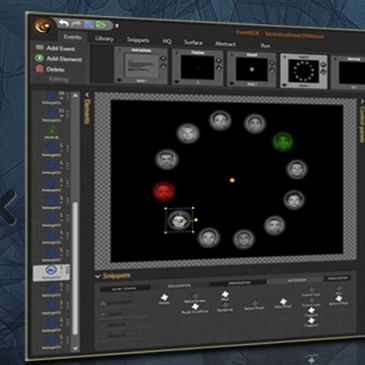Click the Delete button in Editing group

click(x=50, y=69)
